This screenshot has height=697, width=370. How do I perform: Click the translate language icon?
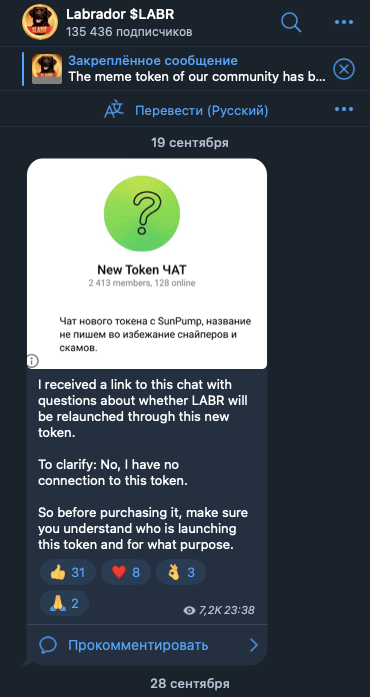click(x=114, y=110)
